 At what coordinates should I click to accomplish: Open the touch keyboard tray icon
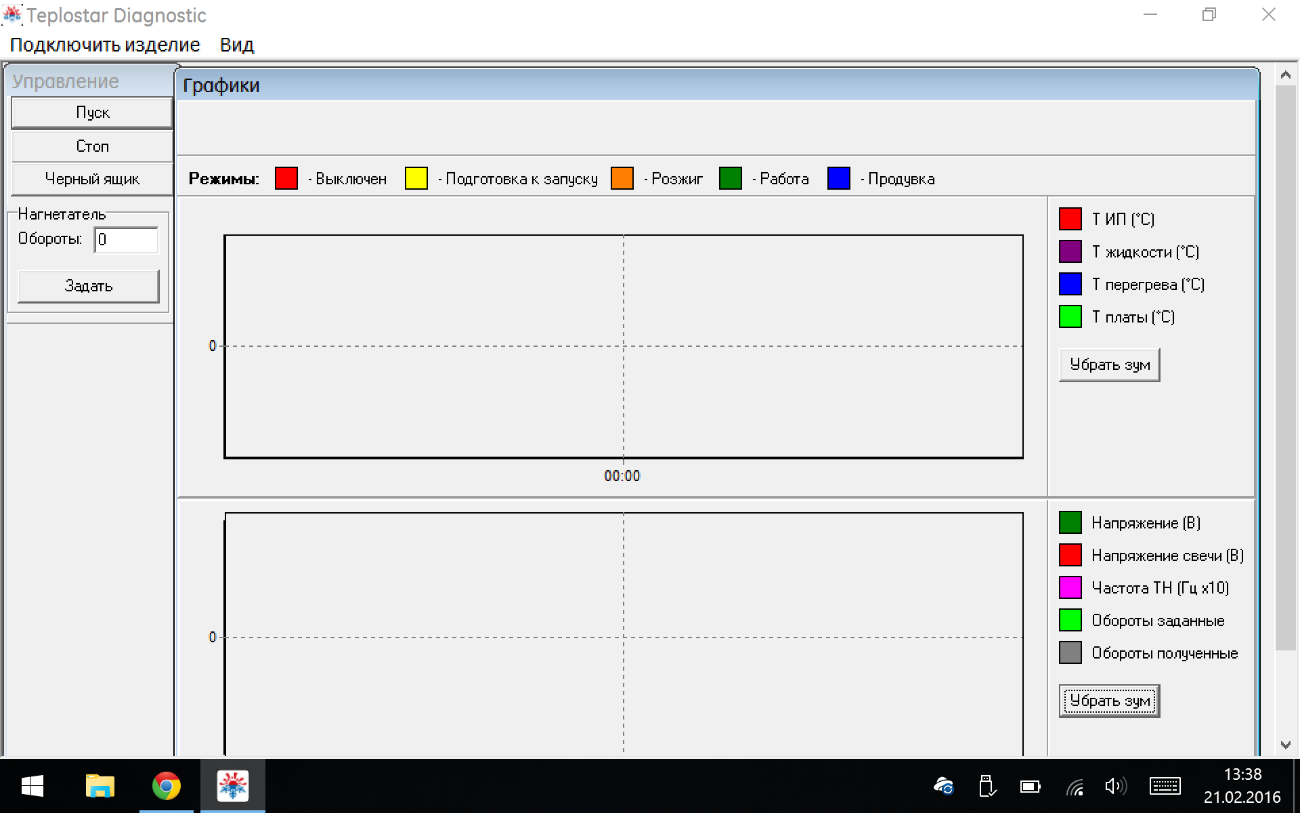(x=1165, y=787)
